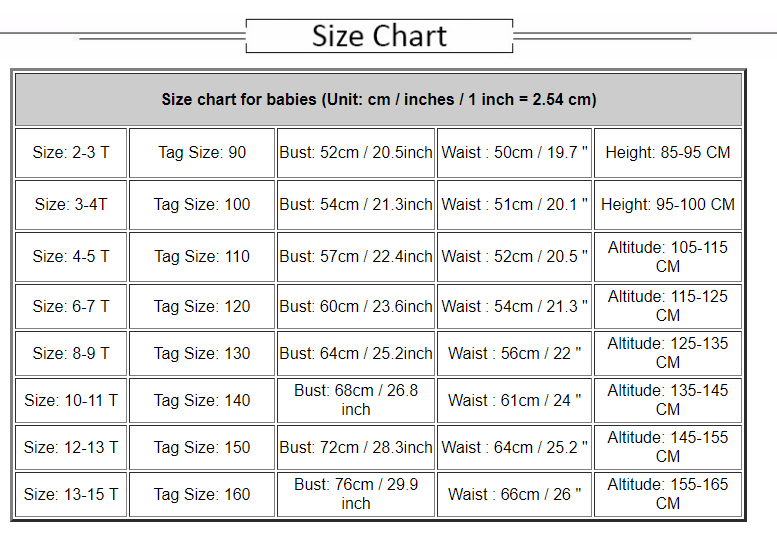The image size is (777, 538).
Task: Select the Altitude: 105-115 CM cell
Action: coord(668,256)
